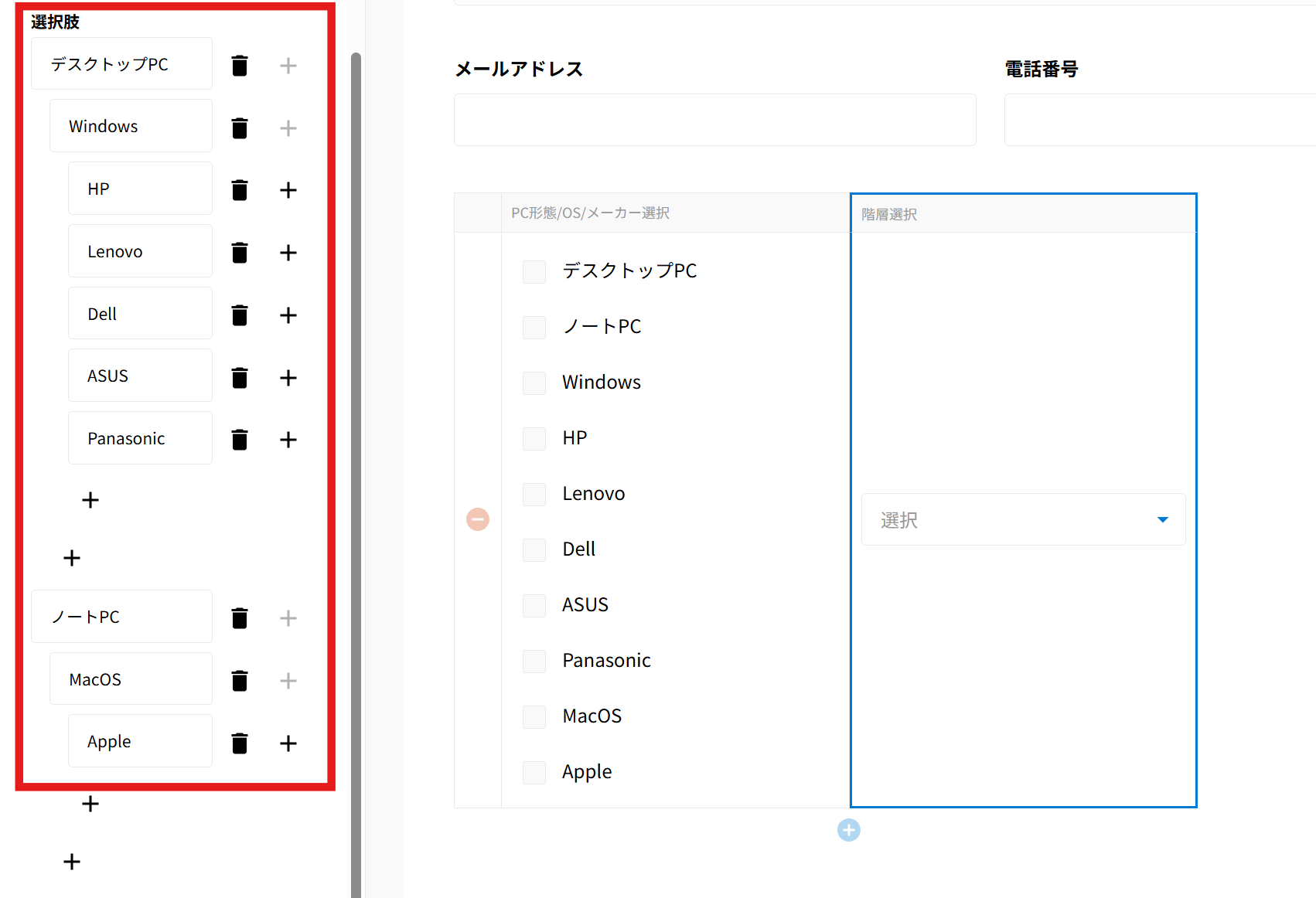The image size is (1316, 898).
Task: Delete the ノートPC option
Action: point(240,618)
